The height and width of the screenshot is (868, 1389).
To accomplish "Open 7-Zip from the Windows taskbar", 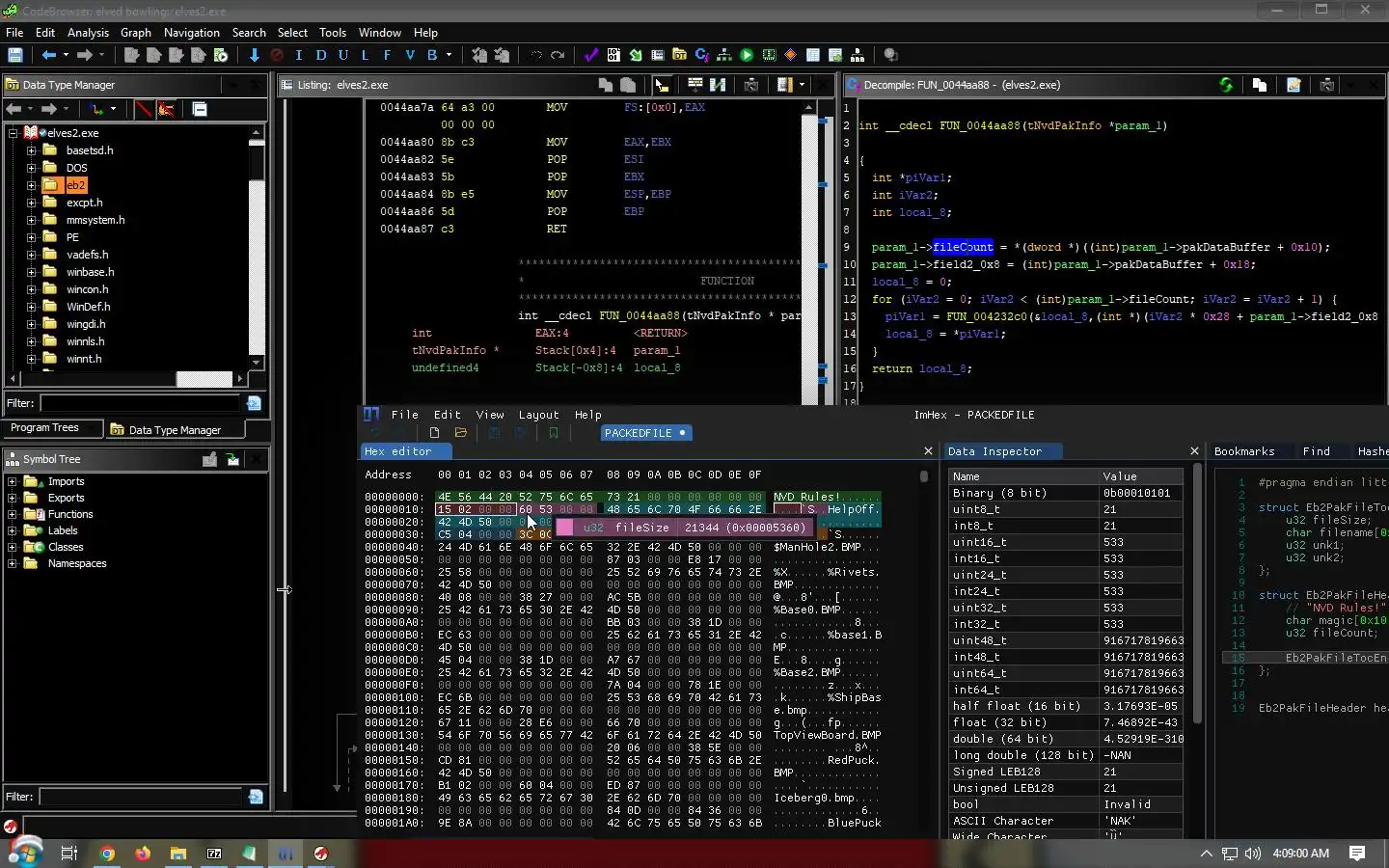I will tap(214, 854).
